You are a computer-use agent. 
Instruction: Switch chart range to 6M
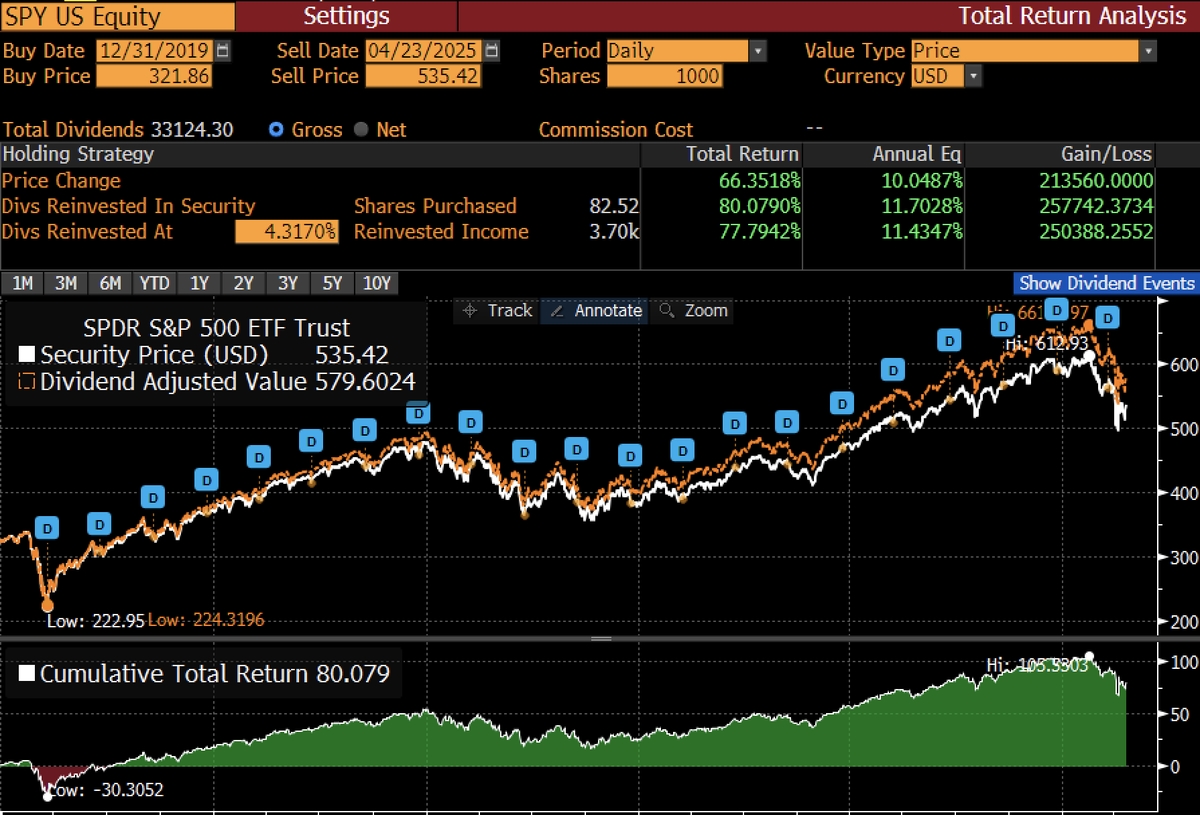point(110,283)
